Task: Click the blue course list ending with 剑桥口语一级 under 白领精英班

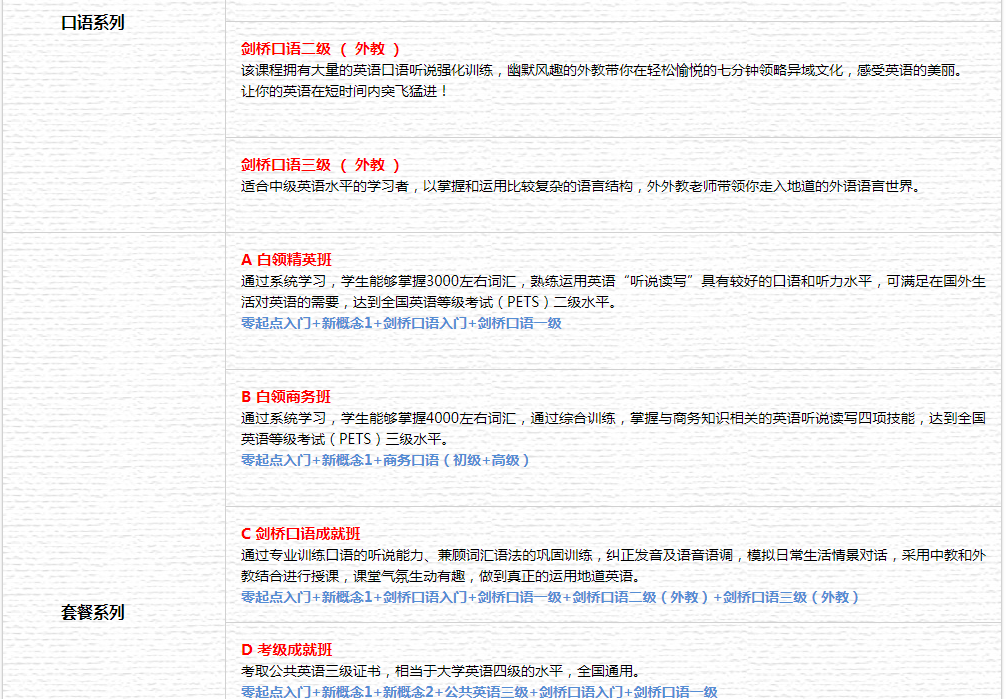Action: click(401, 324)
